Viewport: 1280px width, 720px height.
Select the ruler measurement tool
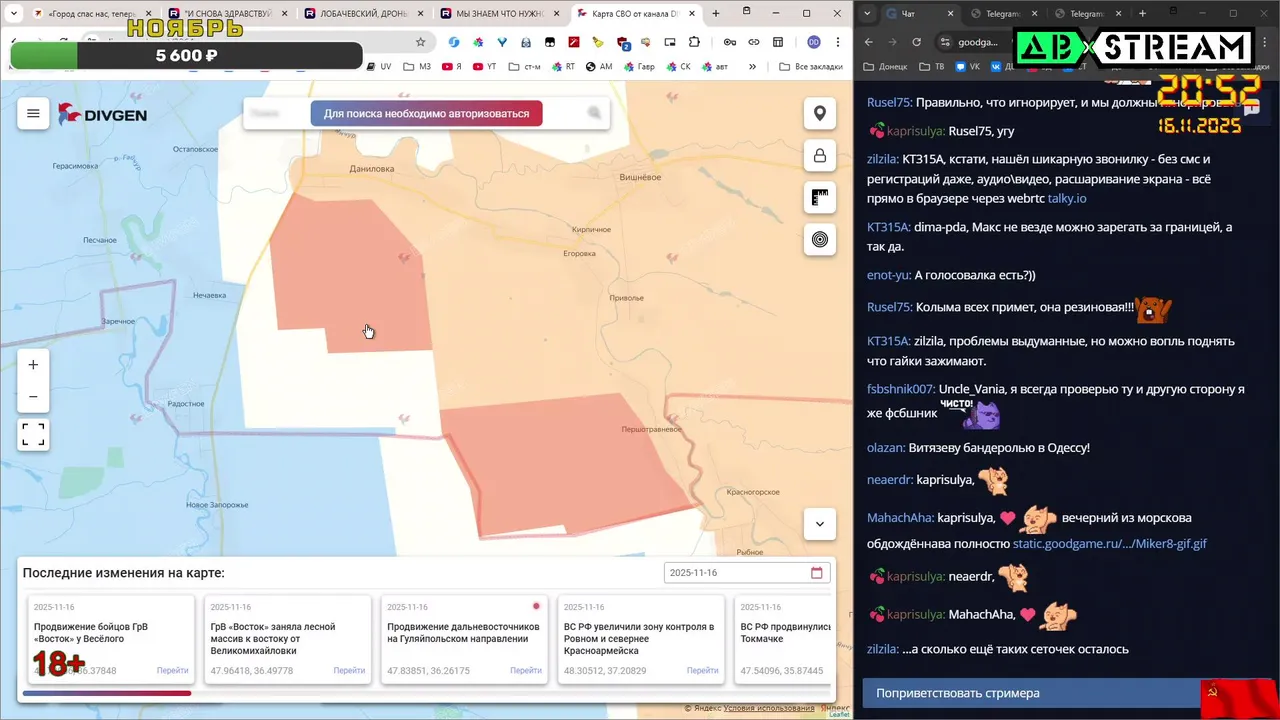click(820, 198)
